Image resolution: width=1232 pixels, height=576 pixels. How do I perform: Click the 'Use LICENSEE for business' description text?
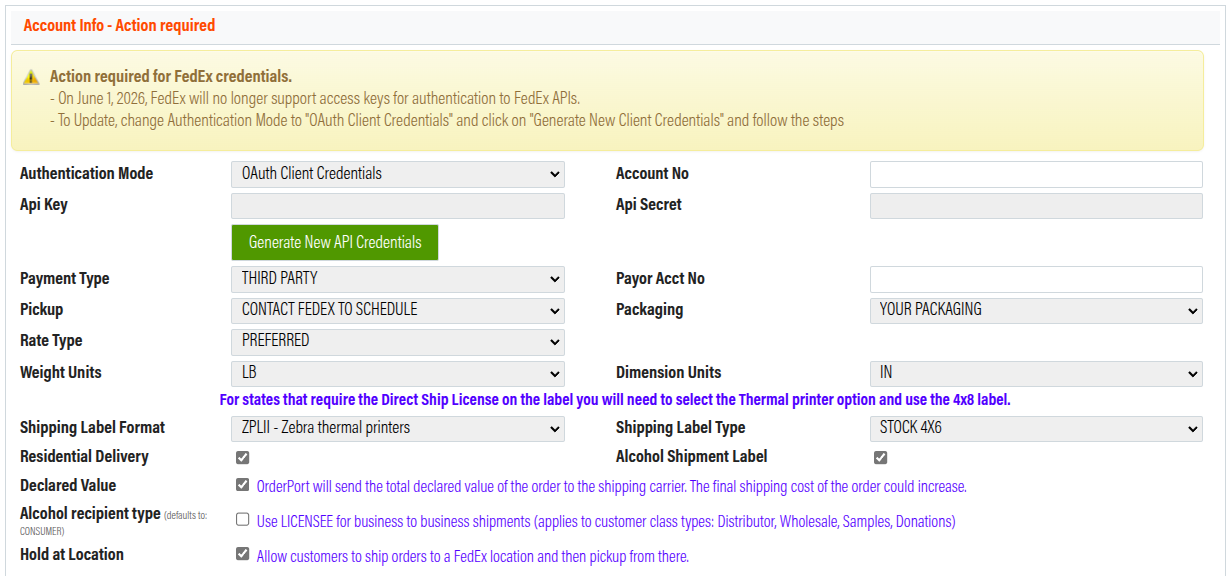[606, 522]
